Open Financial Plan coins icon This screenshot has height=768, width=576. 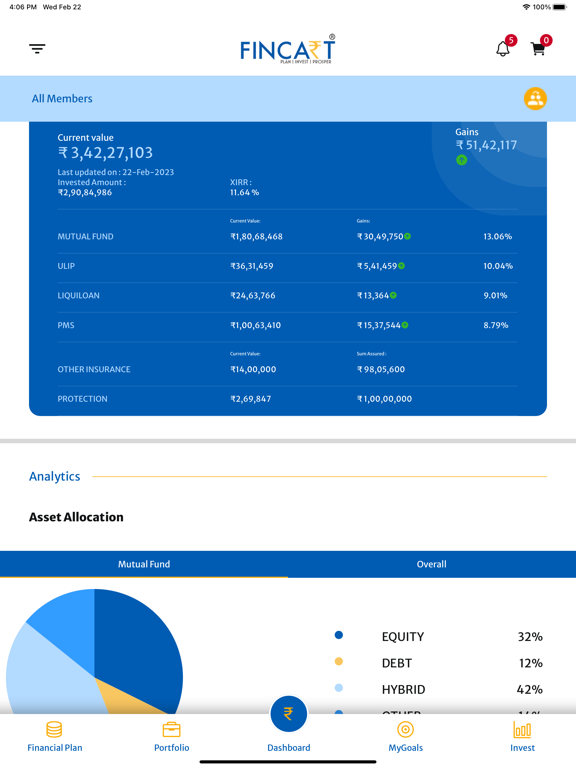click(x=54, y=729)
